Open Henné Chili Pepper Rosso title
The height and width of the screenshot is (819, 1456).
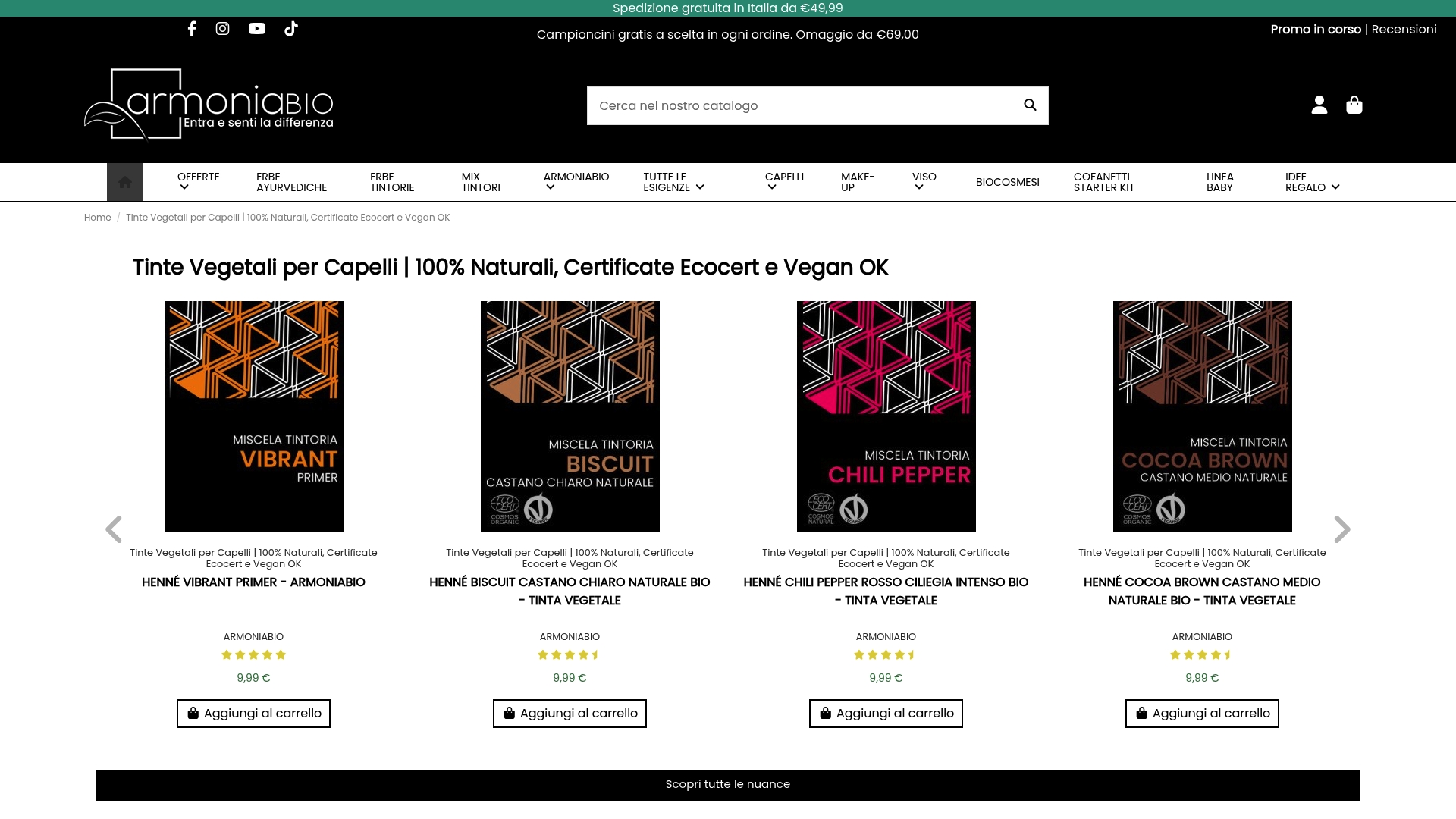886,591
